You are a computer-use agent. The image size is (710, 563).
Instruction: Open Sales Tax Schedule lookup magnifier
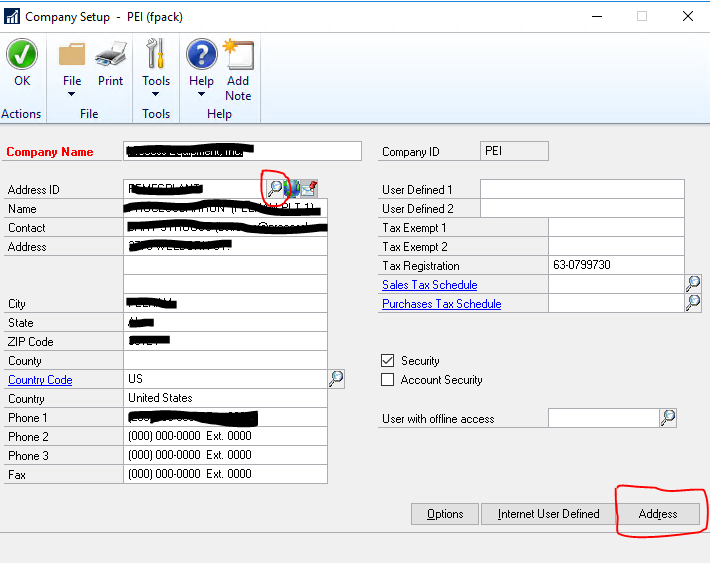click(x=693, y=284)
